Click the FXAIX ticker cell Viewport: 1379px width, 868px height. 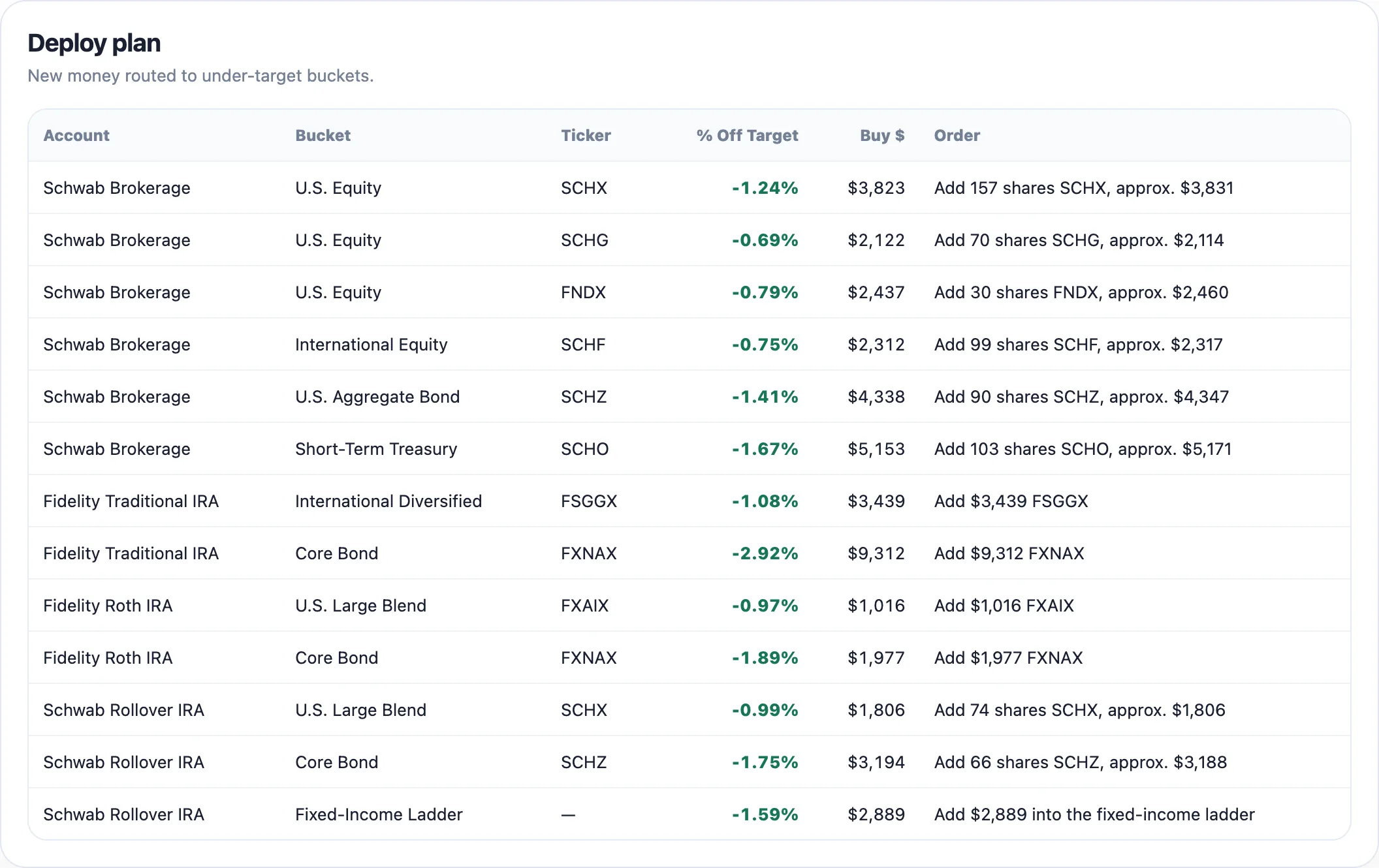[584, 606]
